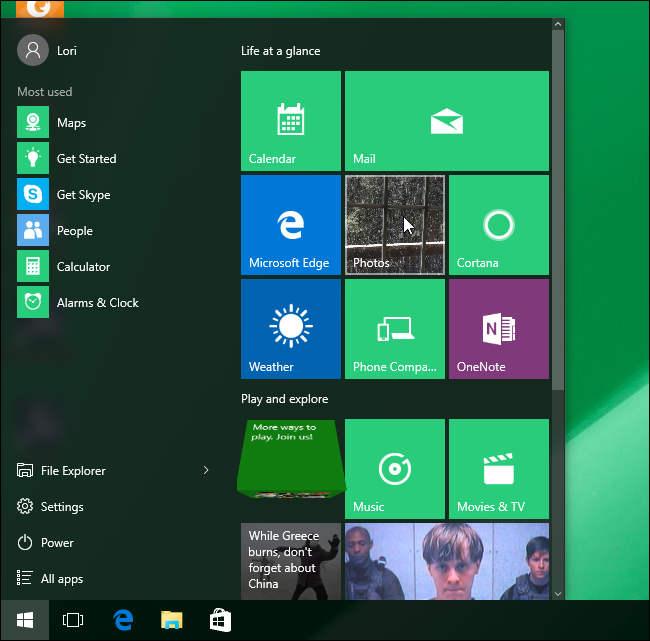The width and height of the screenshot is (650, 641).
Task: Click the 'Alarms & Clock' label
Action: point(97,303)
